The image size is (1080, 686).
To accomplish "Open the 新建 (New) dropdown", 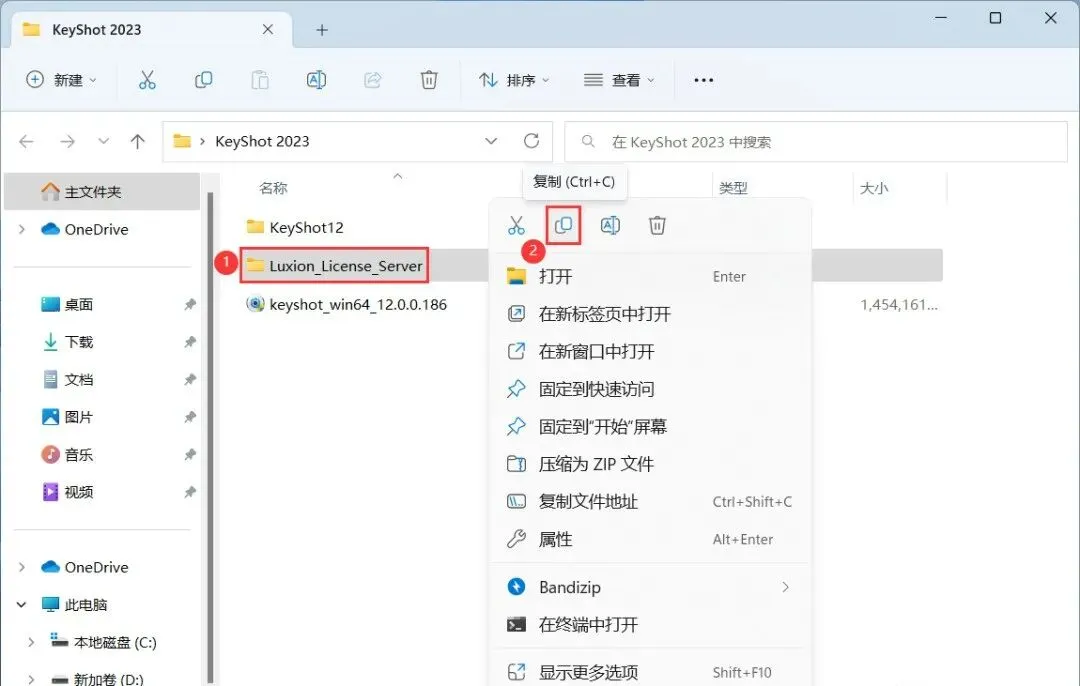I will coord(61,80).
